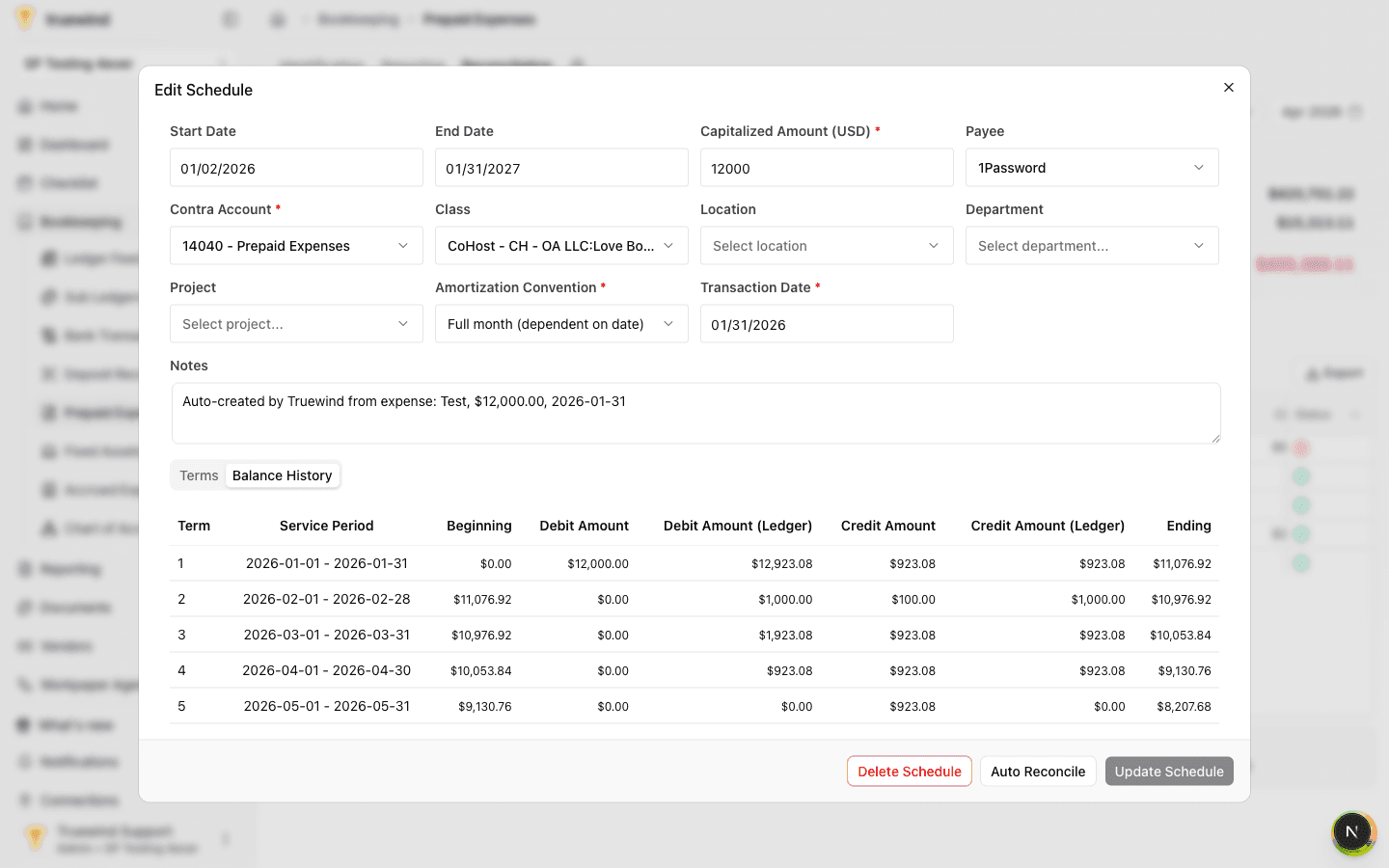Click into the Notes text area
This screenshot has width=1389, height=868.
695,413
